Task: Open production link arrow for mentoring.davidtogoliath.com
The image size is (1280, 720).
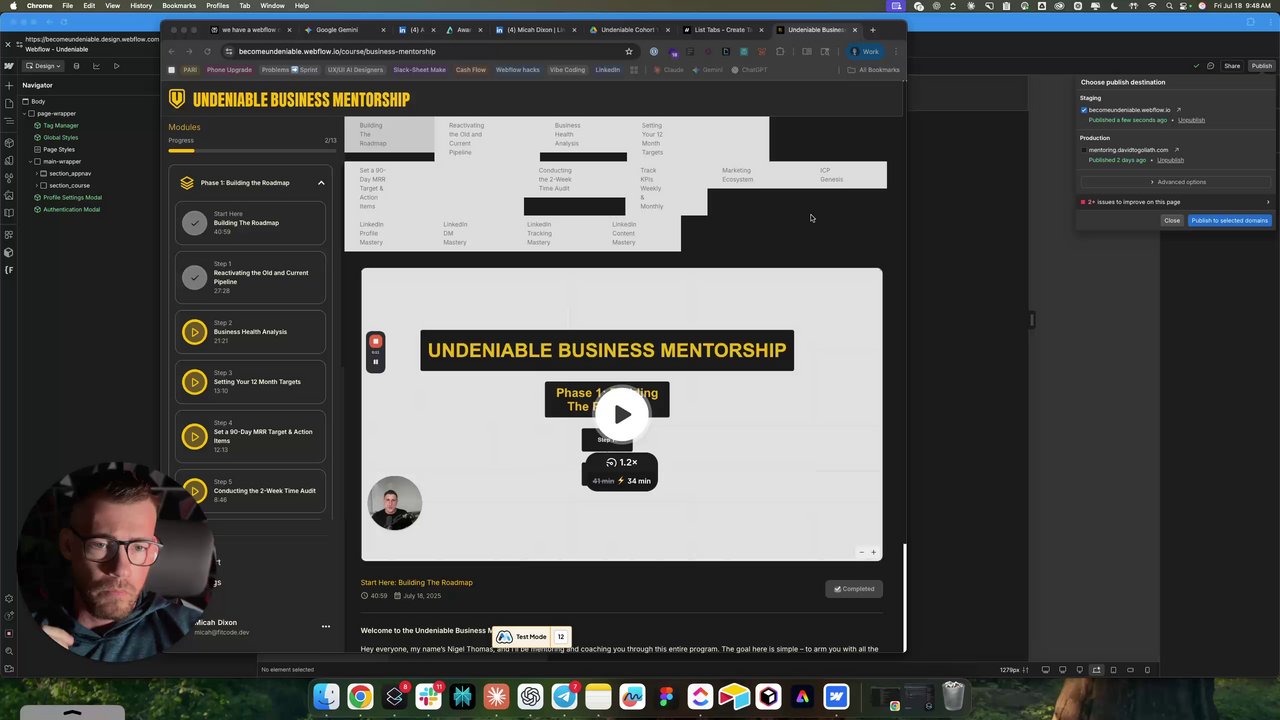Action: tap(1176, 150)
